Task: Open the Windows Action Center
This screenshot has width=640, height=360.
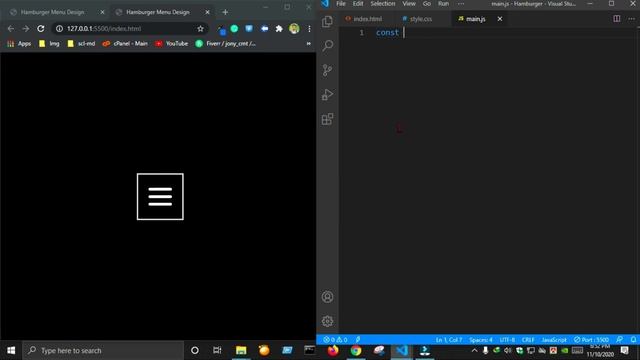Action: pos(624,350)
